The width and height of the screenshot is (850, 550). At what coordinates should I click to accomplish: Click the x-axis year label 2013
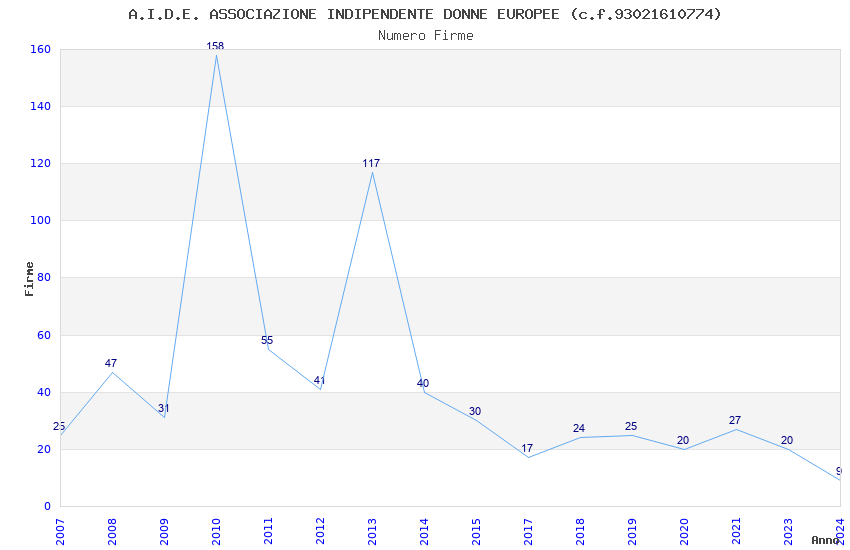pyautogui.click(x=372, y=532)
